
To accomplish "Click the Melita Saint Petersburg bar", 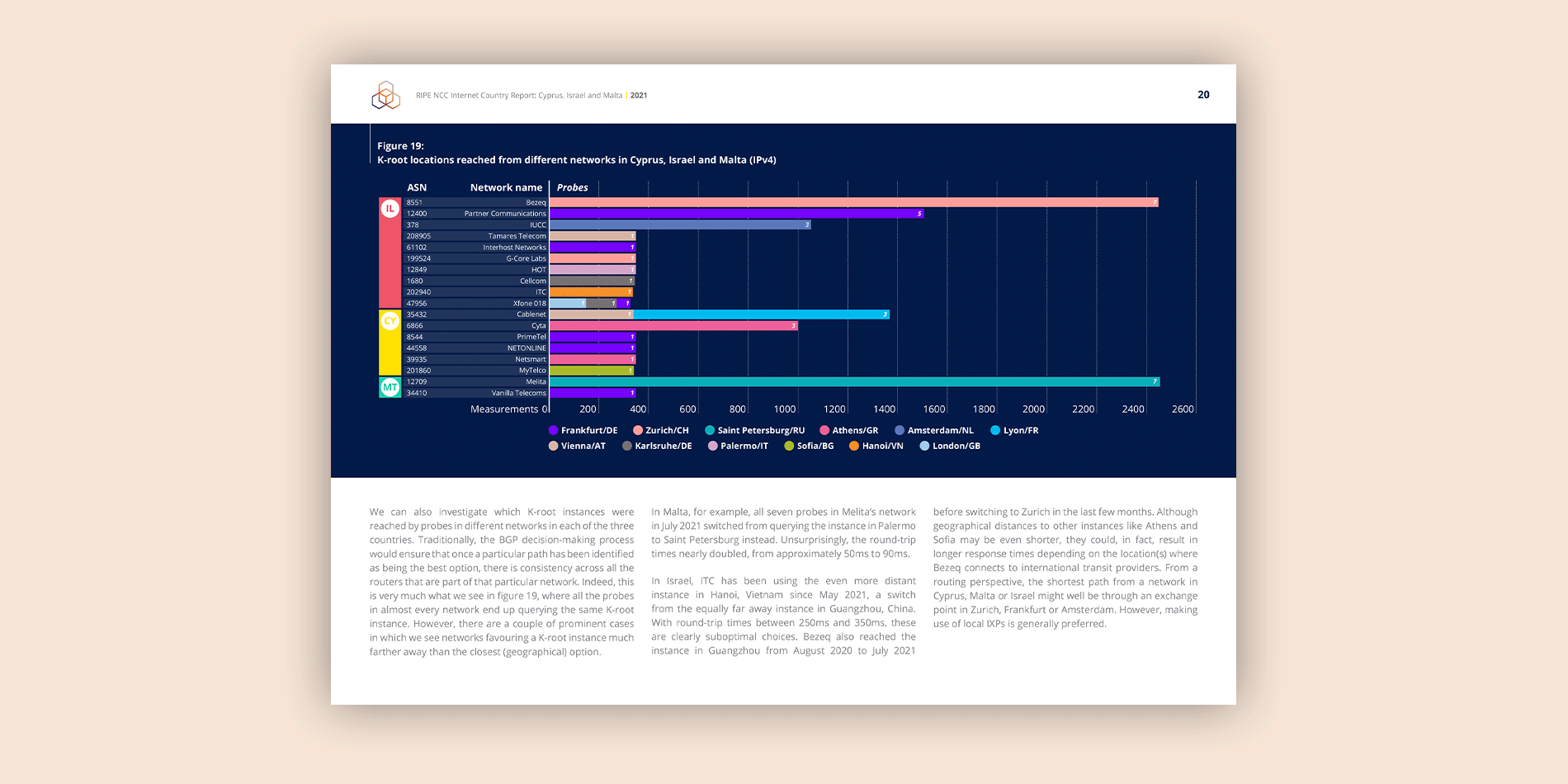I will [855, 382].
